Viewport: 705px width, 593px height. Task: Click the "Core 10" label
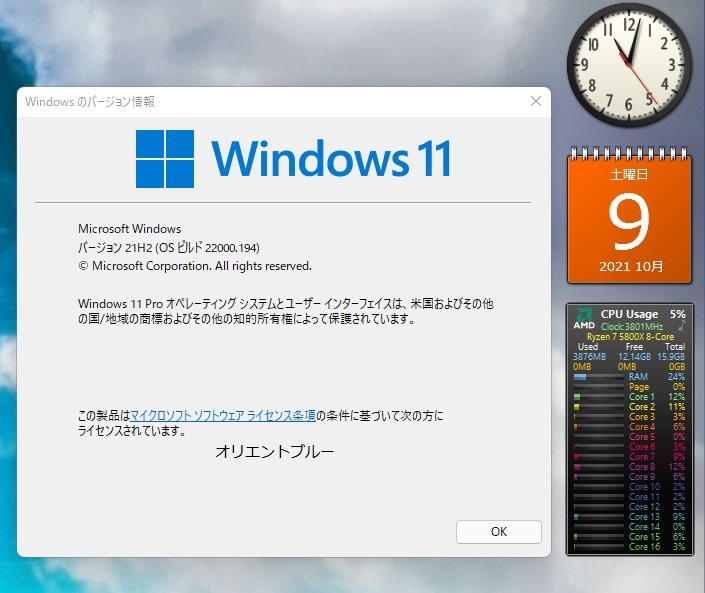point(644,486)
